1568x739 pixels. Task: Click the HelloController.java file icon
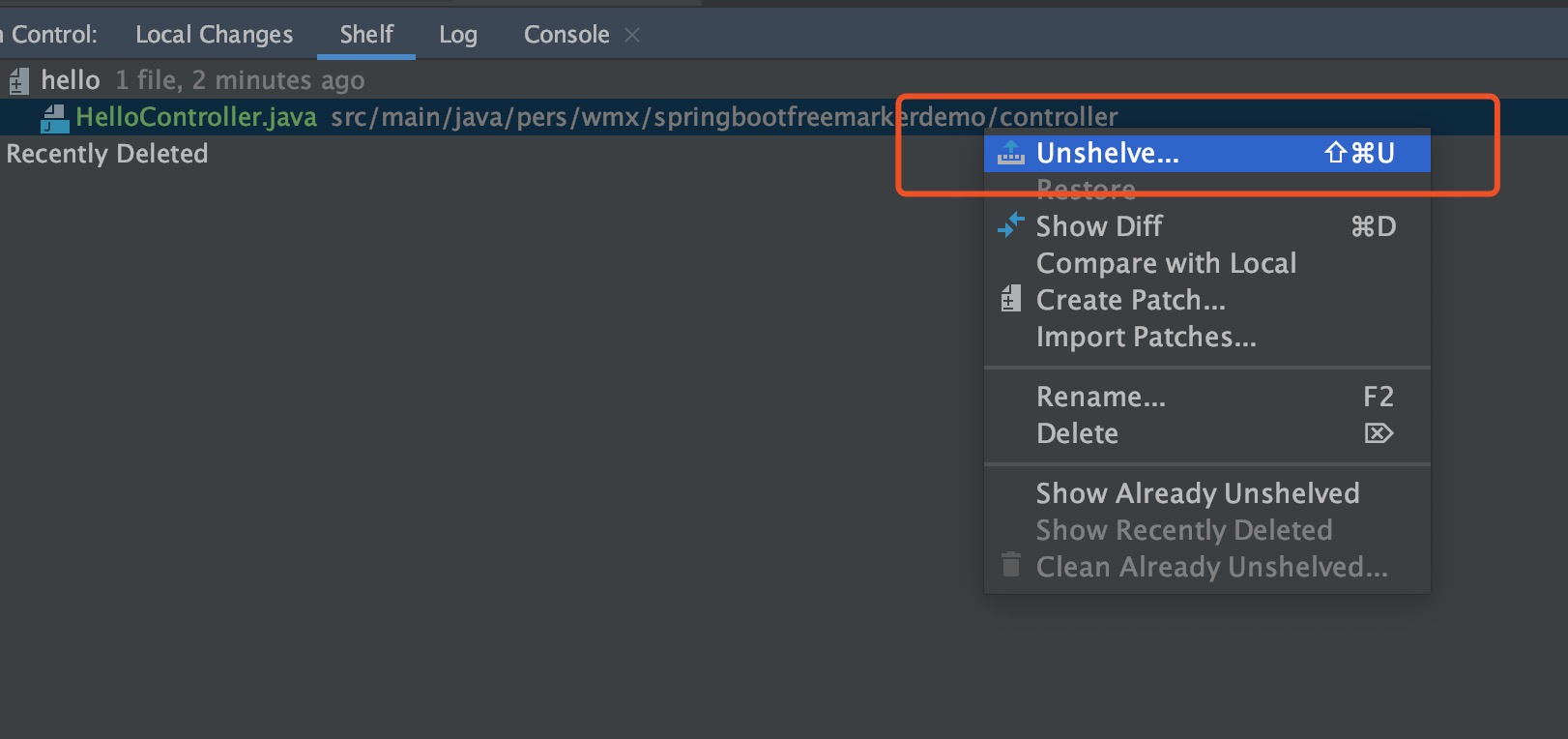pyautogui.click(x=54, y=118)
